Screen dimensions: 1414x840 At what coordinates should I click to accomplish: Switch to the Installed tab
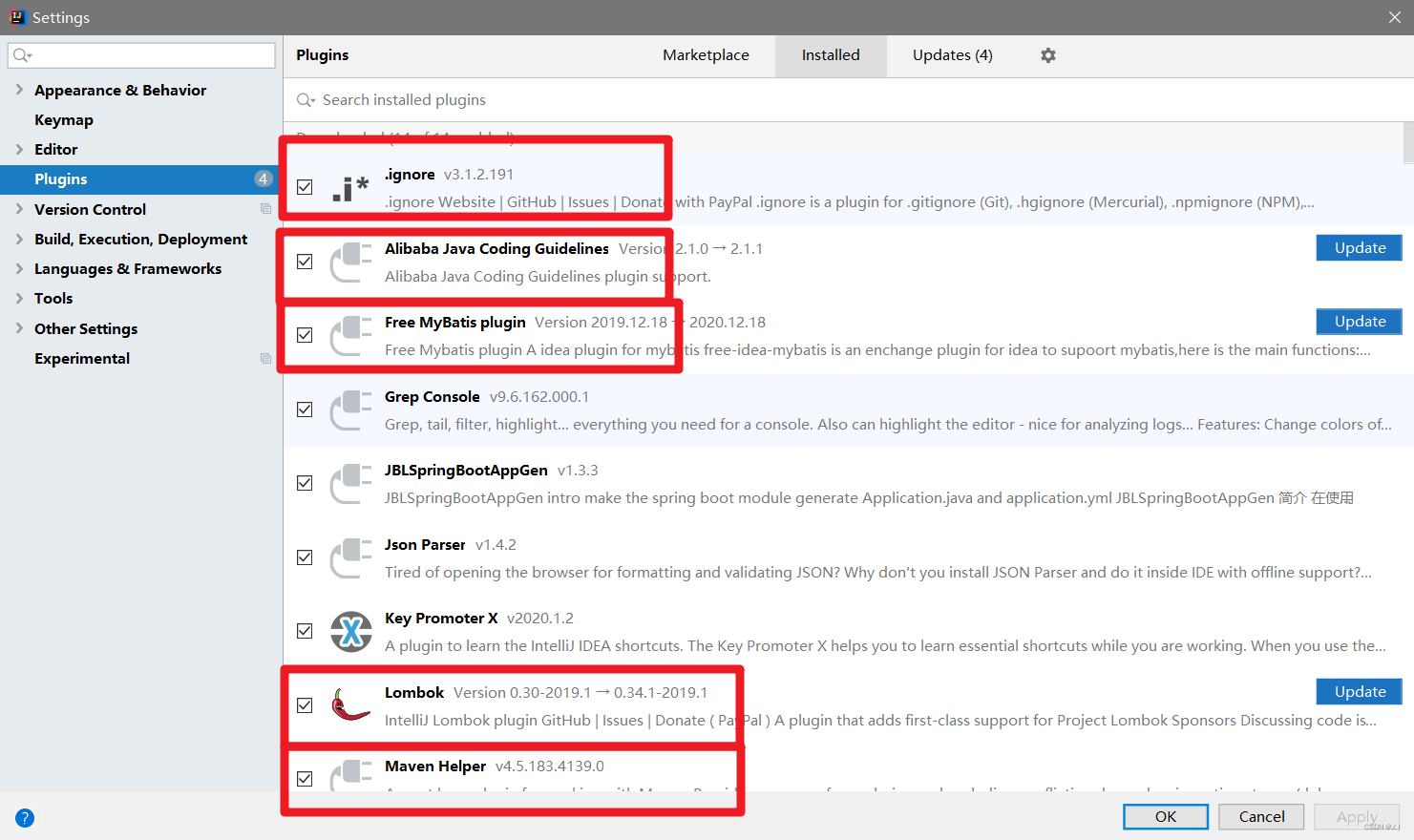click(831, 55)
